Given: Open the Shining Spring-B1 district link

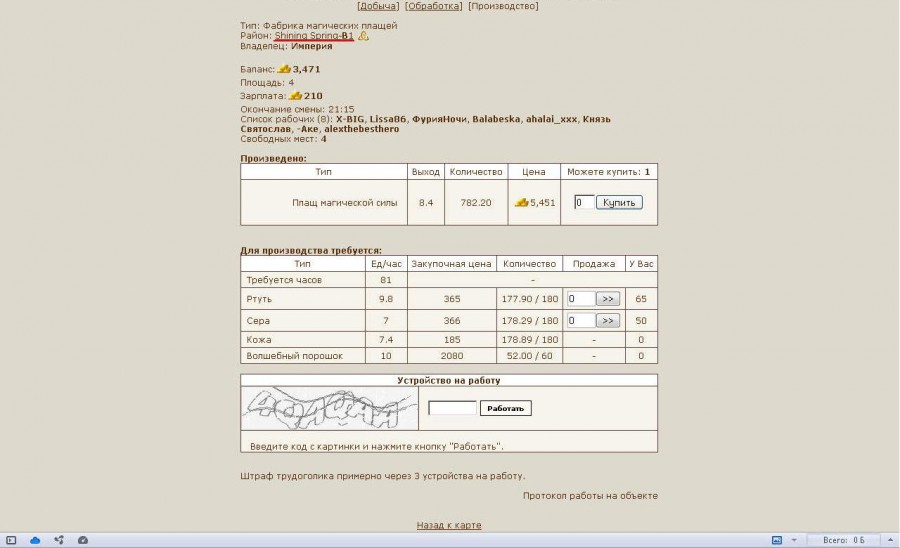Looking at the screenshot, I should [314, 36].
